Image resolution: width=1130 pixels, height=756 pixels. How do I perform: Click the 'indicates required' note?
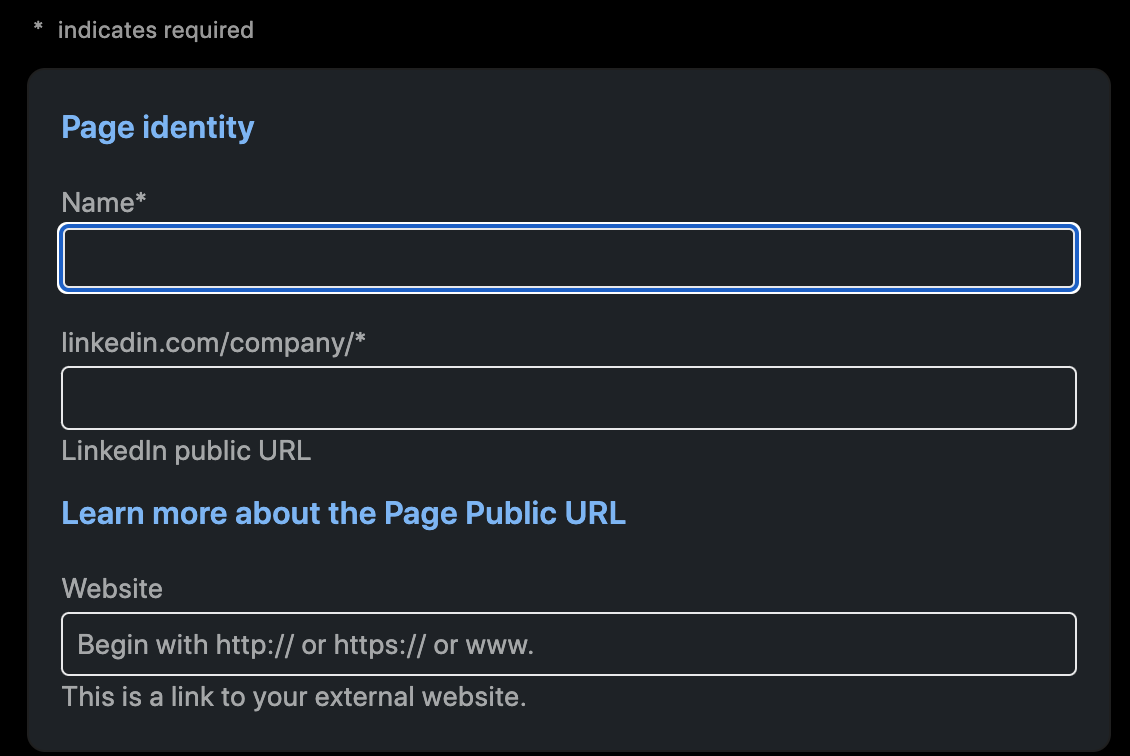156,30
